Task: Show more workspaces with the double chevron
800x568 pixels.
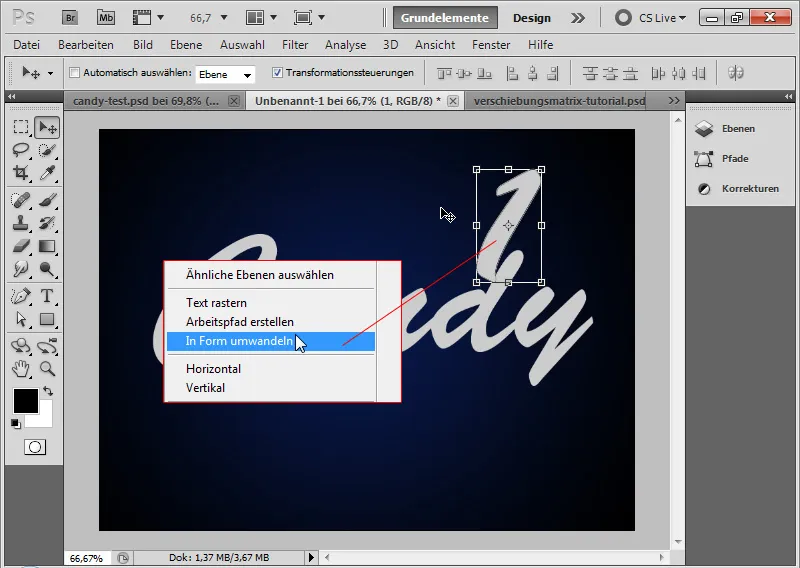Action: pos(578,18)
